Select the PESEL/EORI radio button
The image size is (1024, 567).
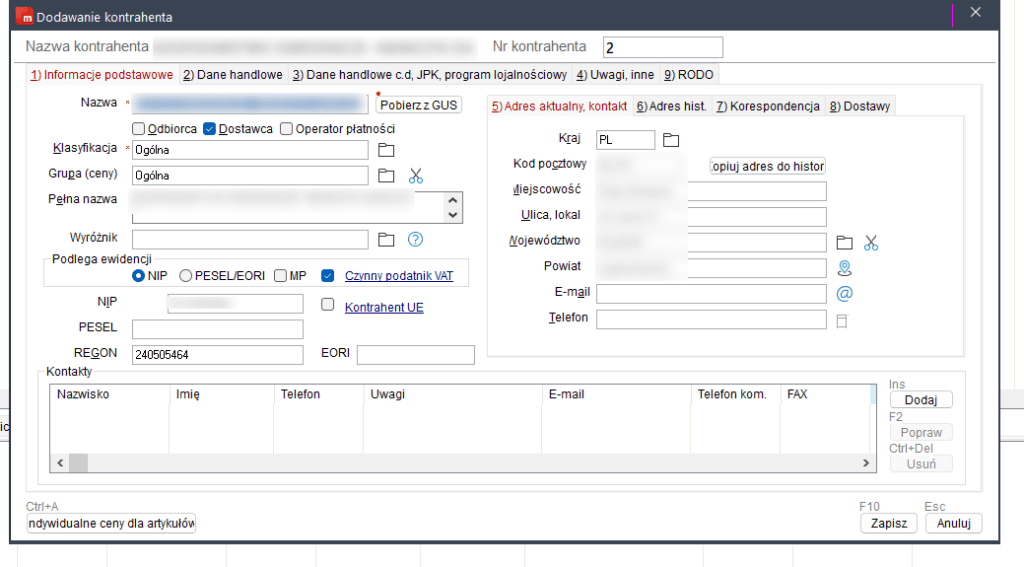click(x=186, y=276)
